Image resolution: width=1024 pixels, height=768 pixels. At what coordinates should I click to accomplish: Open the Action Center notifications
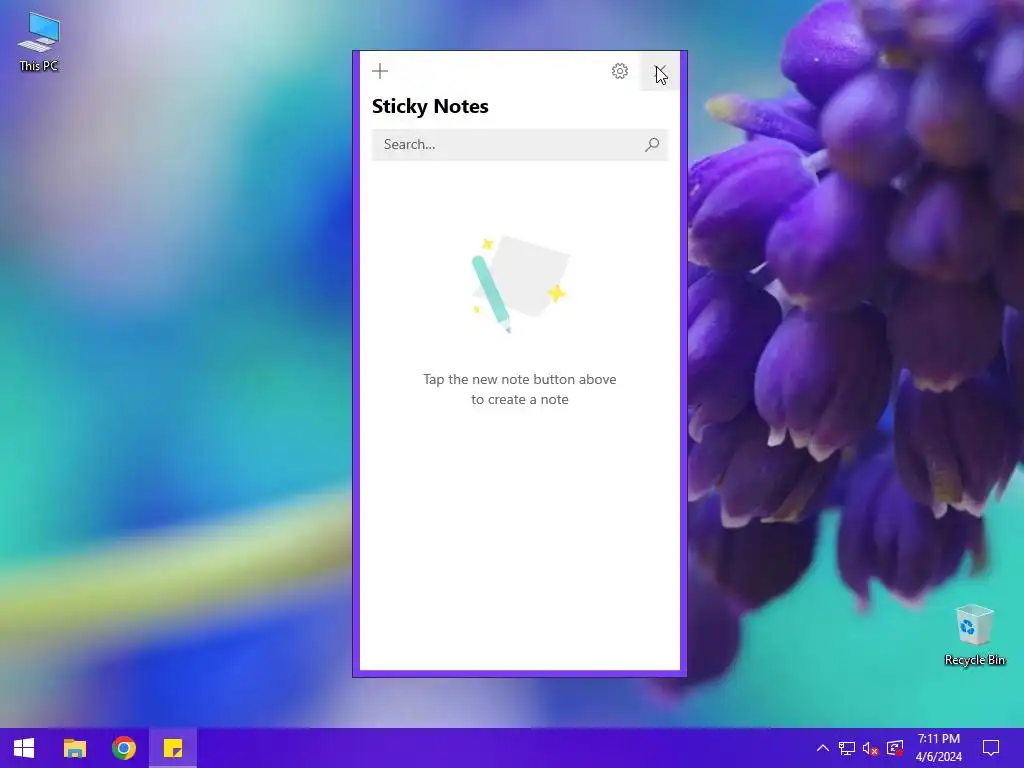pyautogui.click(x=991, y=748)
